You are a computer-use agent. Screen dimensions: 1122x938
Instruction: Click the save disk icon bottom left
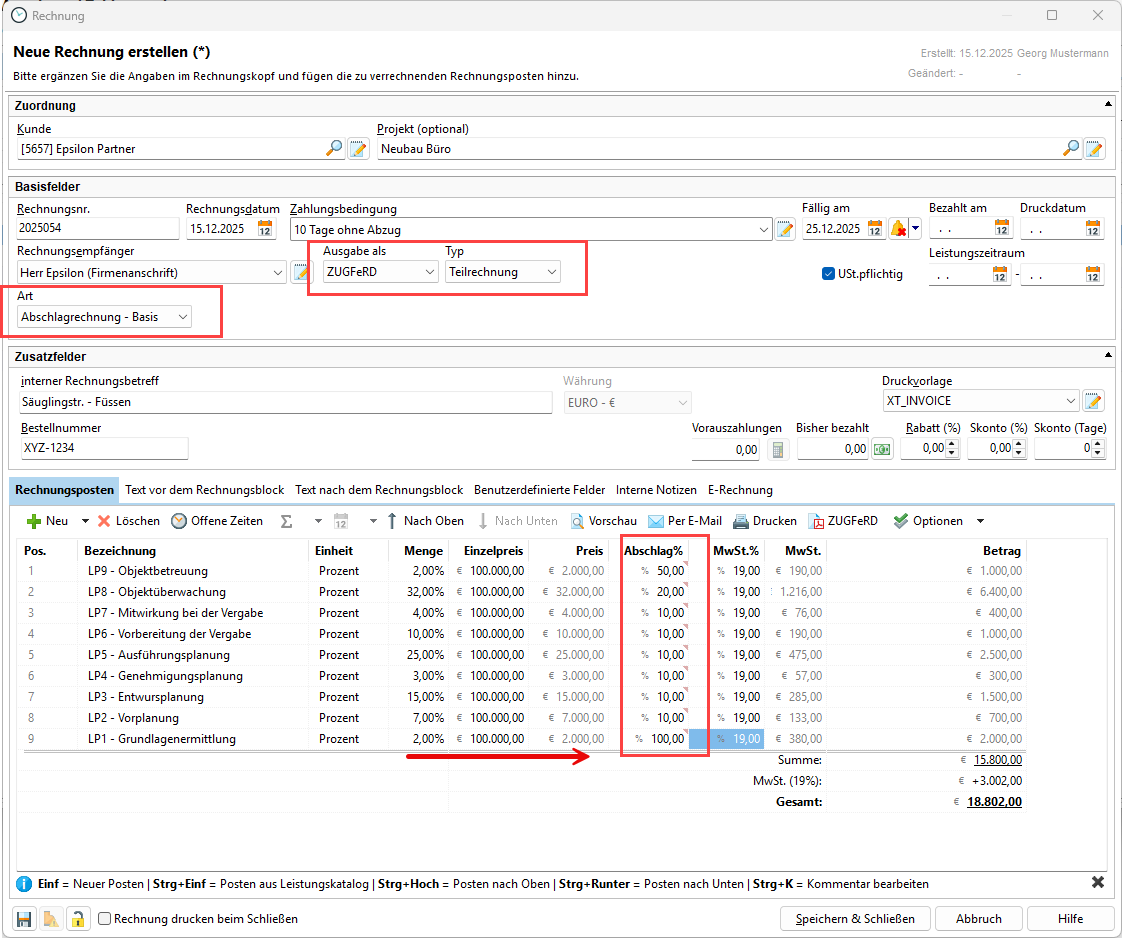click(24, 919)
